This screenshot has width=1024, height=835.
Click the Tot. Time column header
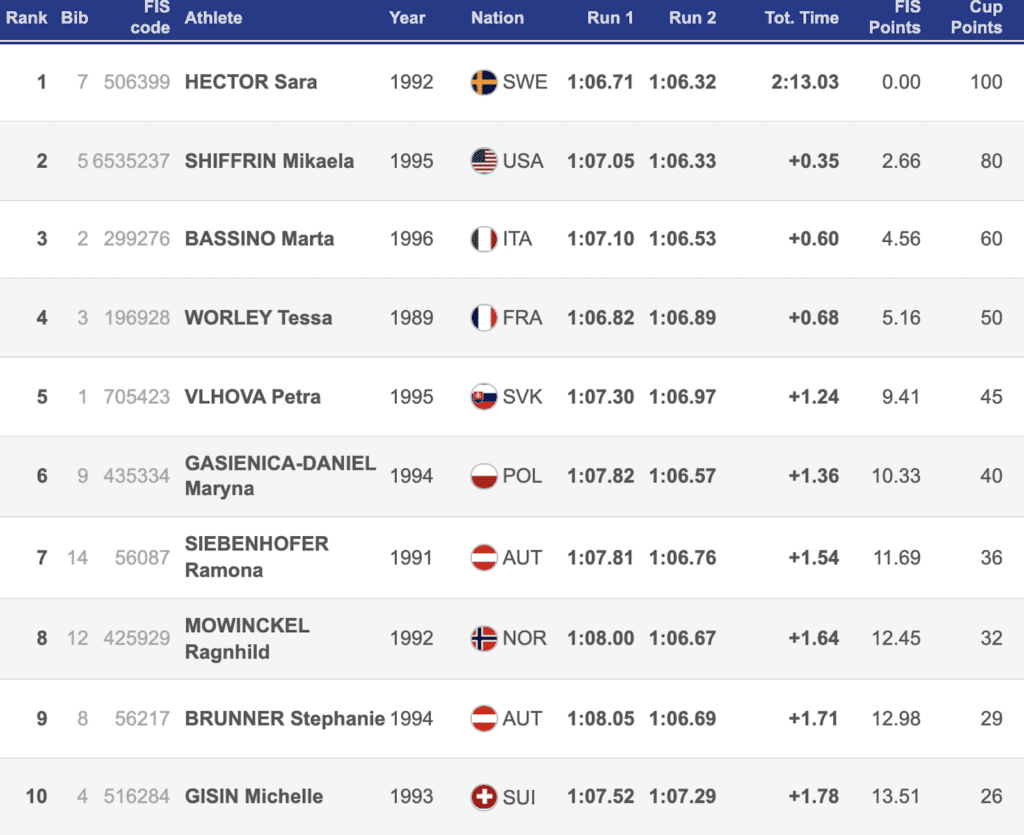[x=801, y=18]
